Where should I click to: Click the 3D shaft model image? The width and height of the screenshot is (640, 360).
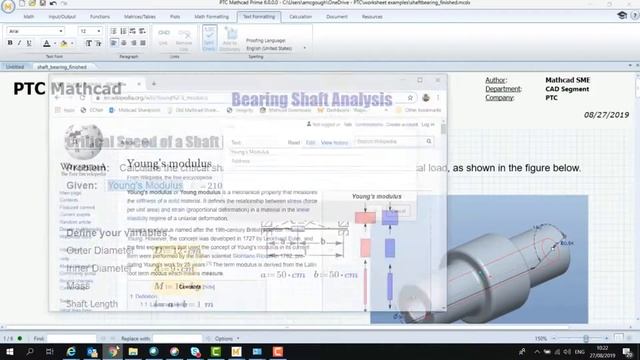(x=479, y=259)
